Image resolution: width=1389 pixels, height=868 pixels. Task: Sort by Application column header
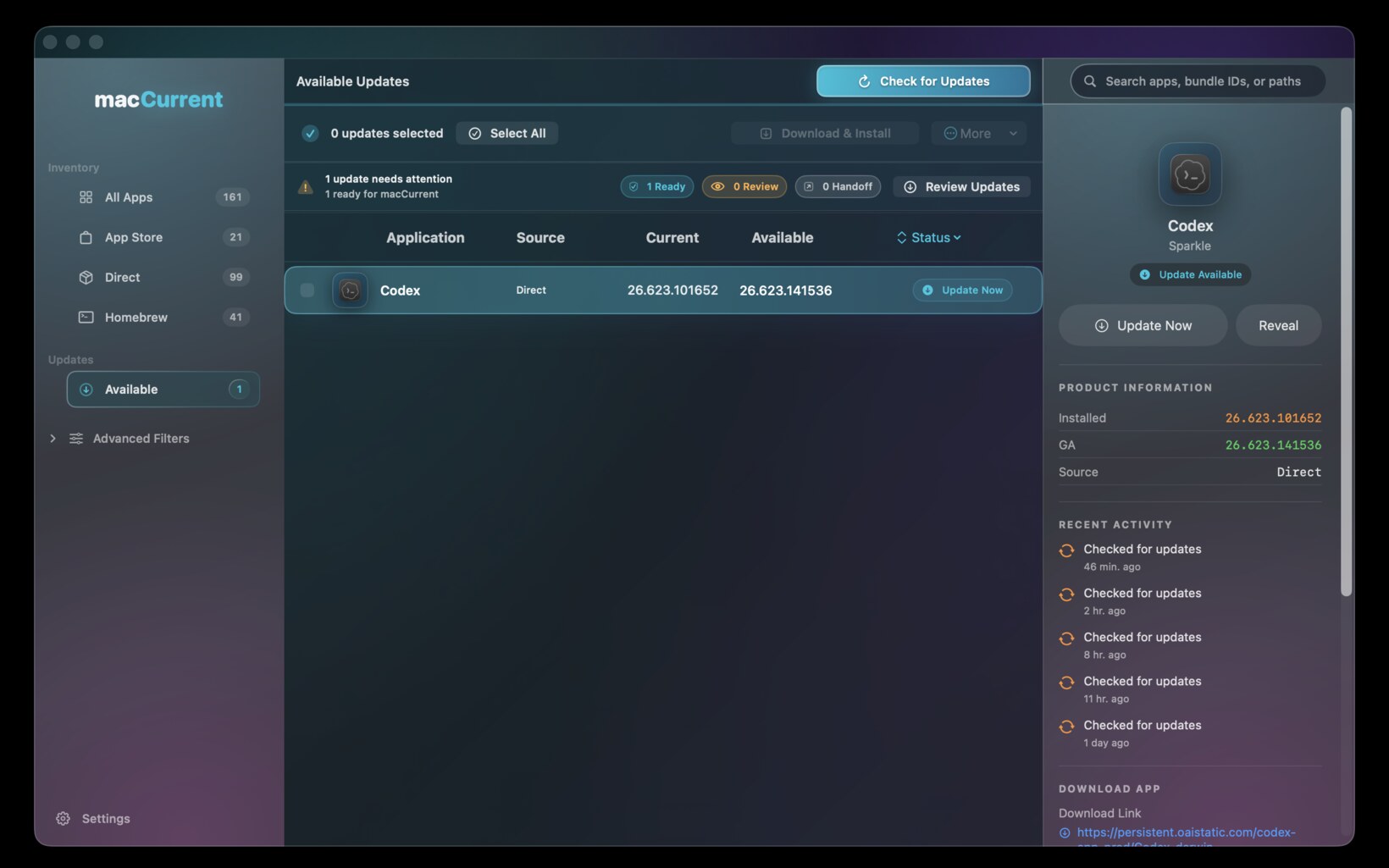(425, 238)
